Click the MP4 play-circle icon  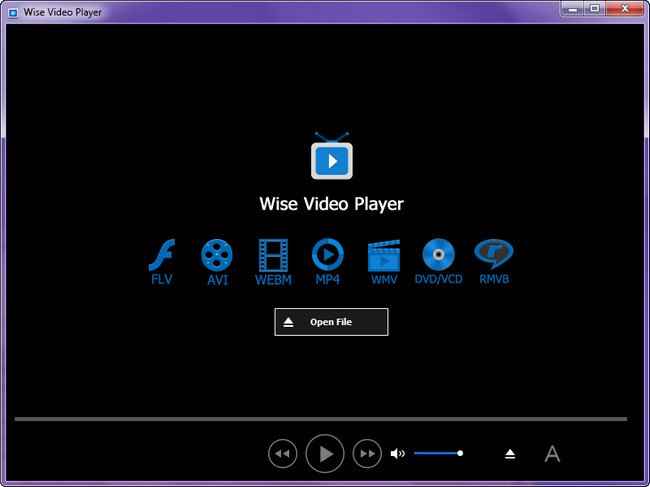coord(327,254)
